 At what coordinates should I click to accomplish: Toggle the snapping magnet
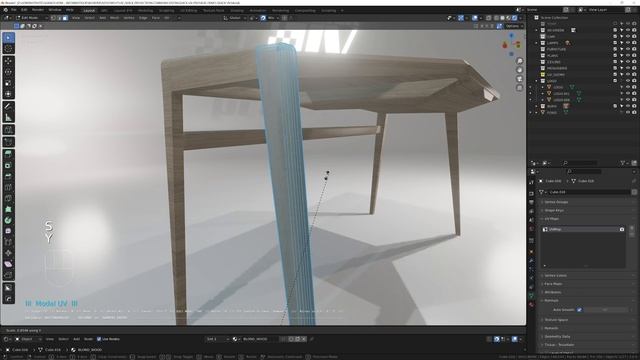[263, 18]
